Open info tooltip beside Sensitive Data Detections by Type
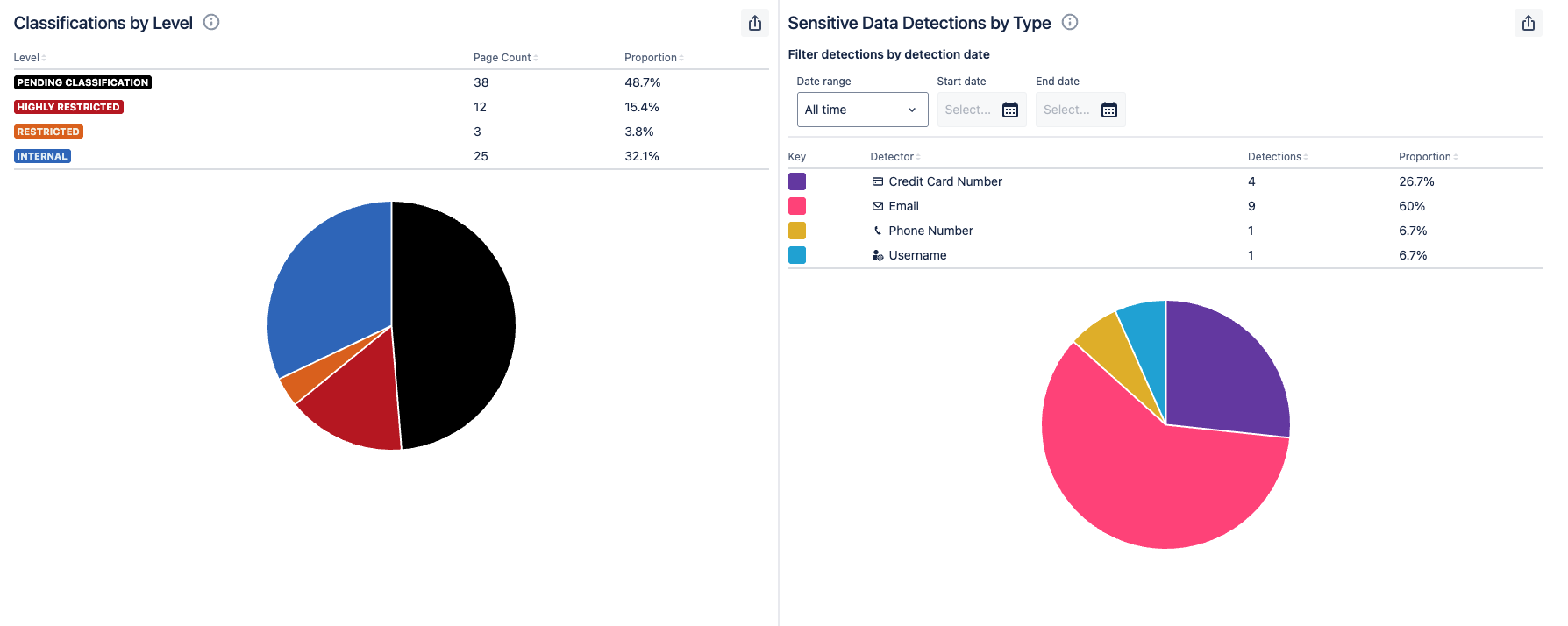The width and height of the screenshot is (1568, 626). click(x=1069, y=22)
